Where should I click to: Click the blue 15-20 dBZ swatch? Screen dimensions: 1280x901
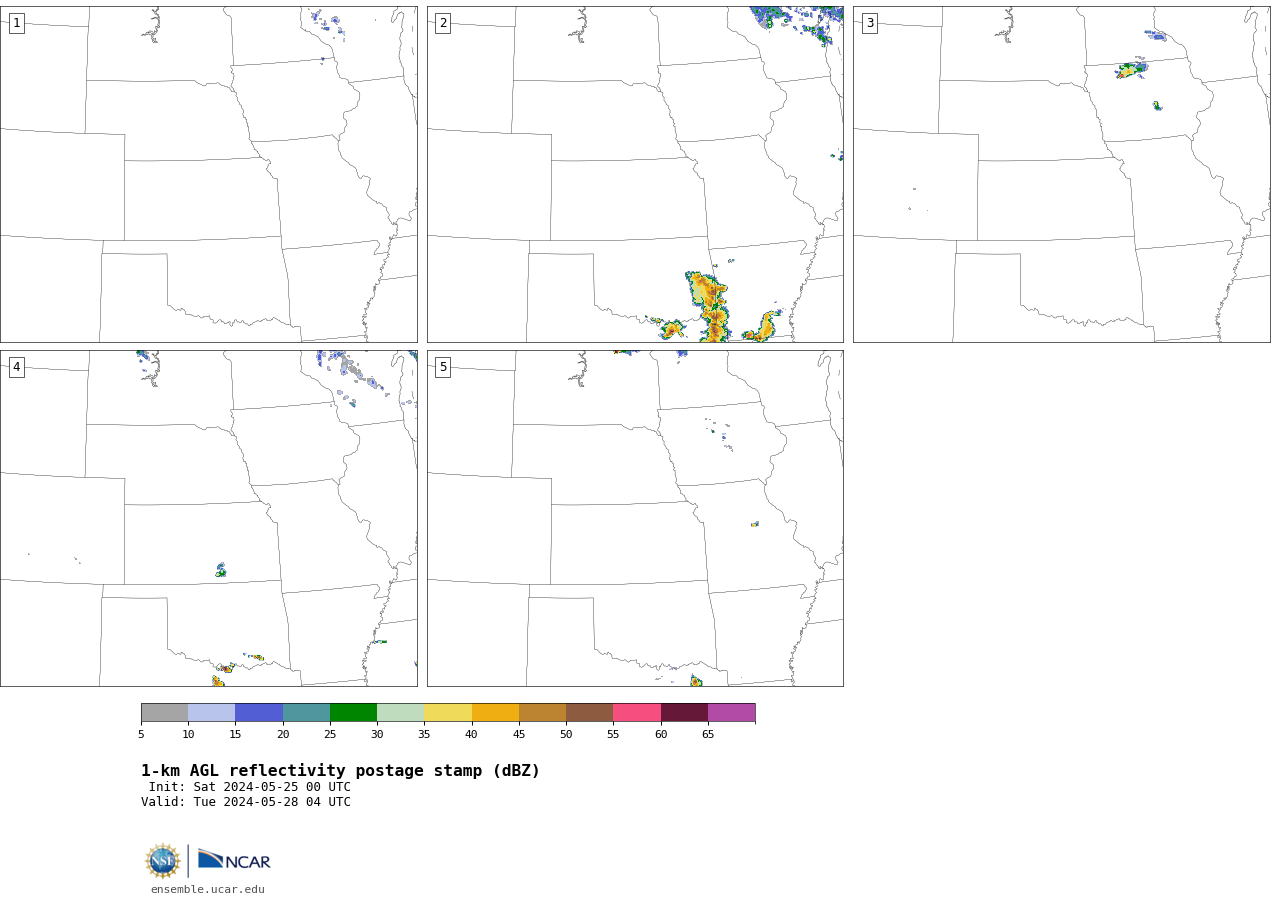point(259,713)
